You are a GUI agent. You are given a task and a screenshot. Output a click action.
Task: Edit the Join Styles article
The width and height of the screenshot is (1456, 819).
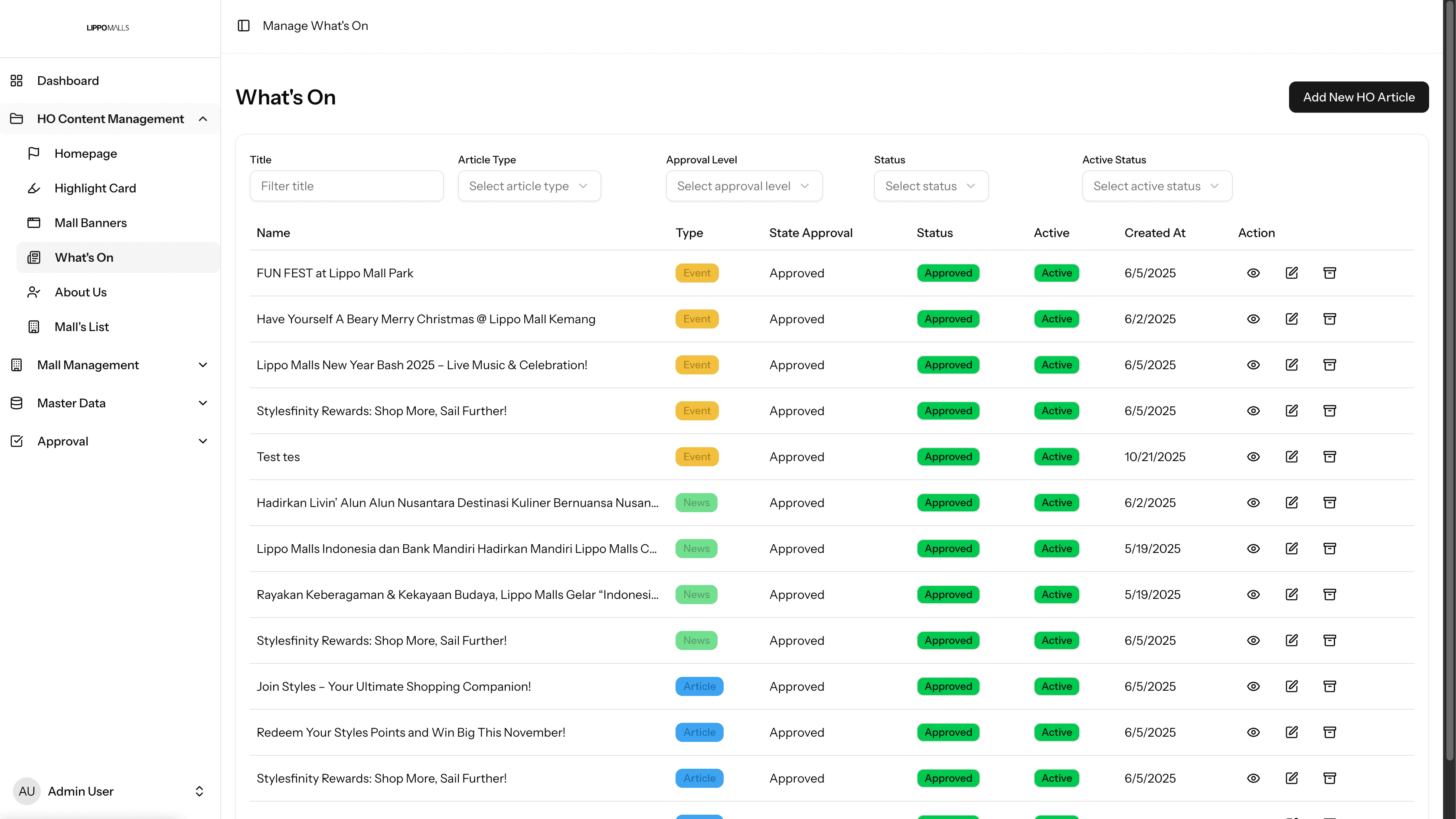pyautogui.click(x=1292, y=686)
